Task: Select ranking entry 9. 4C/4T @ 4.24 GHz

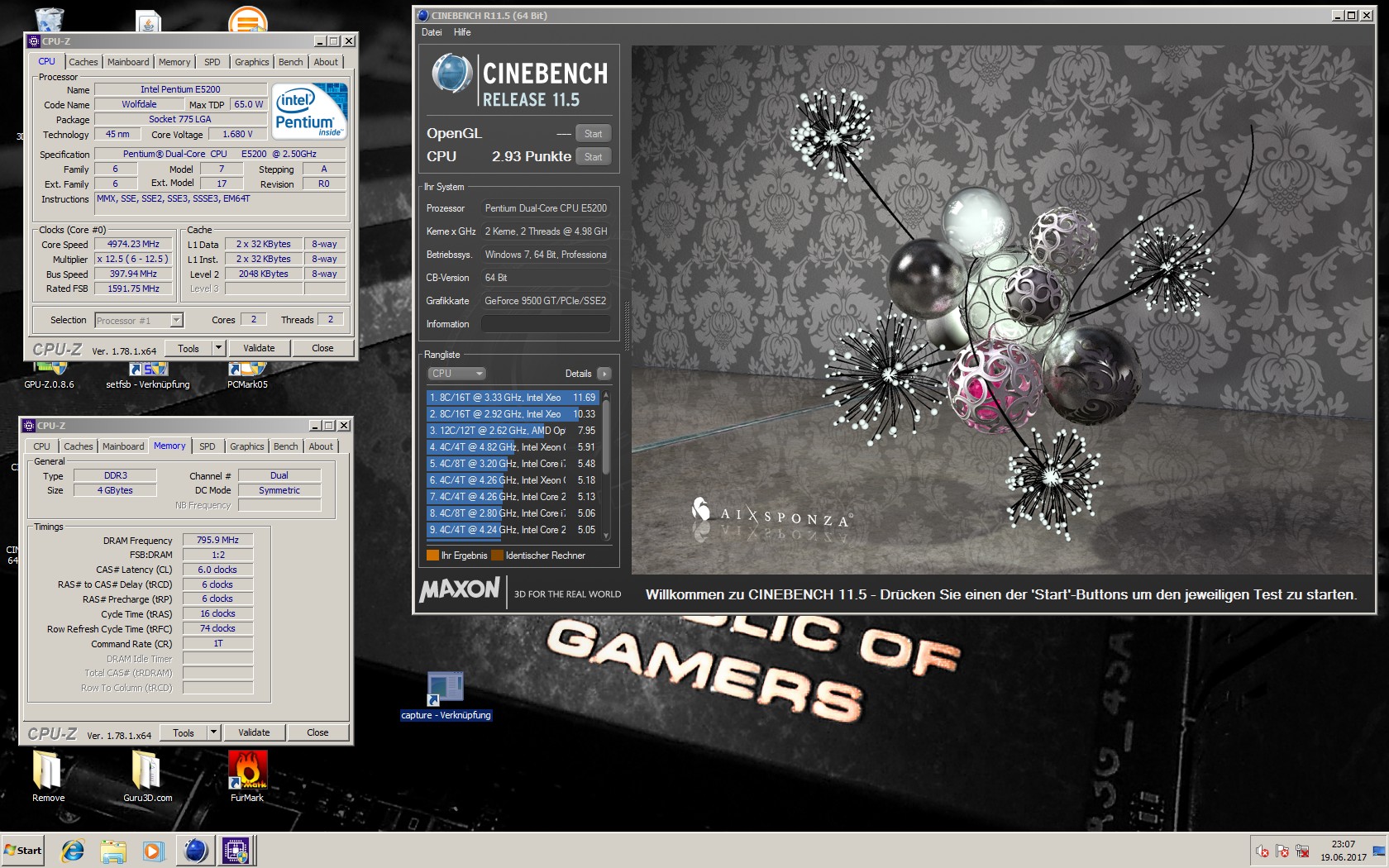Action: (513, 530)
